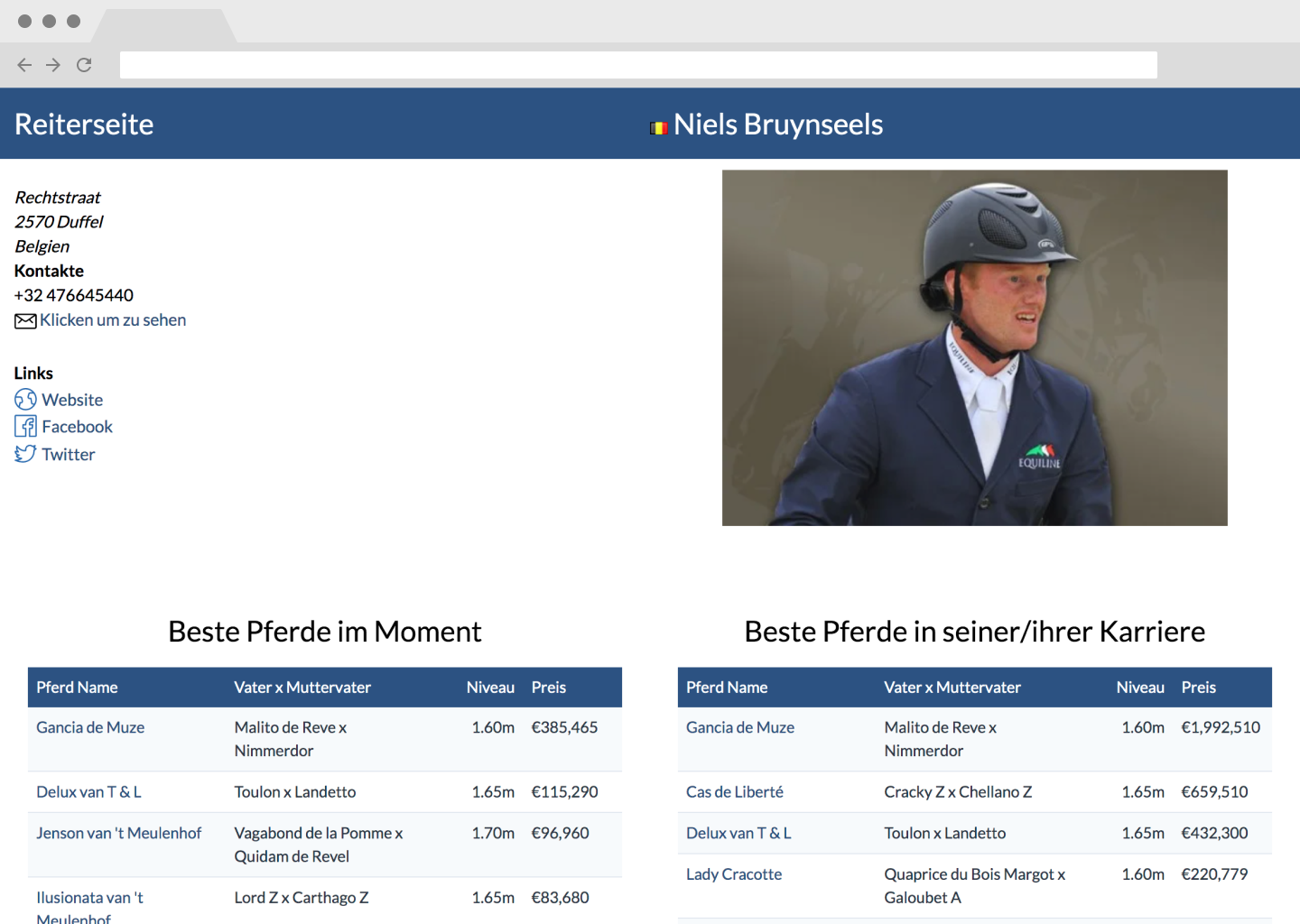Reload the page with the refresh icon
The height and width of the screenshot is (924, 1300).
(x=84, y=65)
